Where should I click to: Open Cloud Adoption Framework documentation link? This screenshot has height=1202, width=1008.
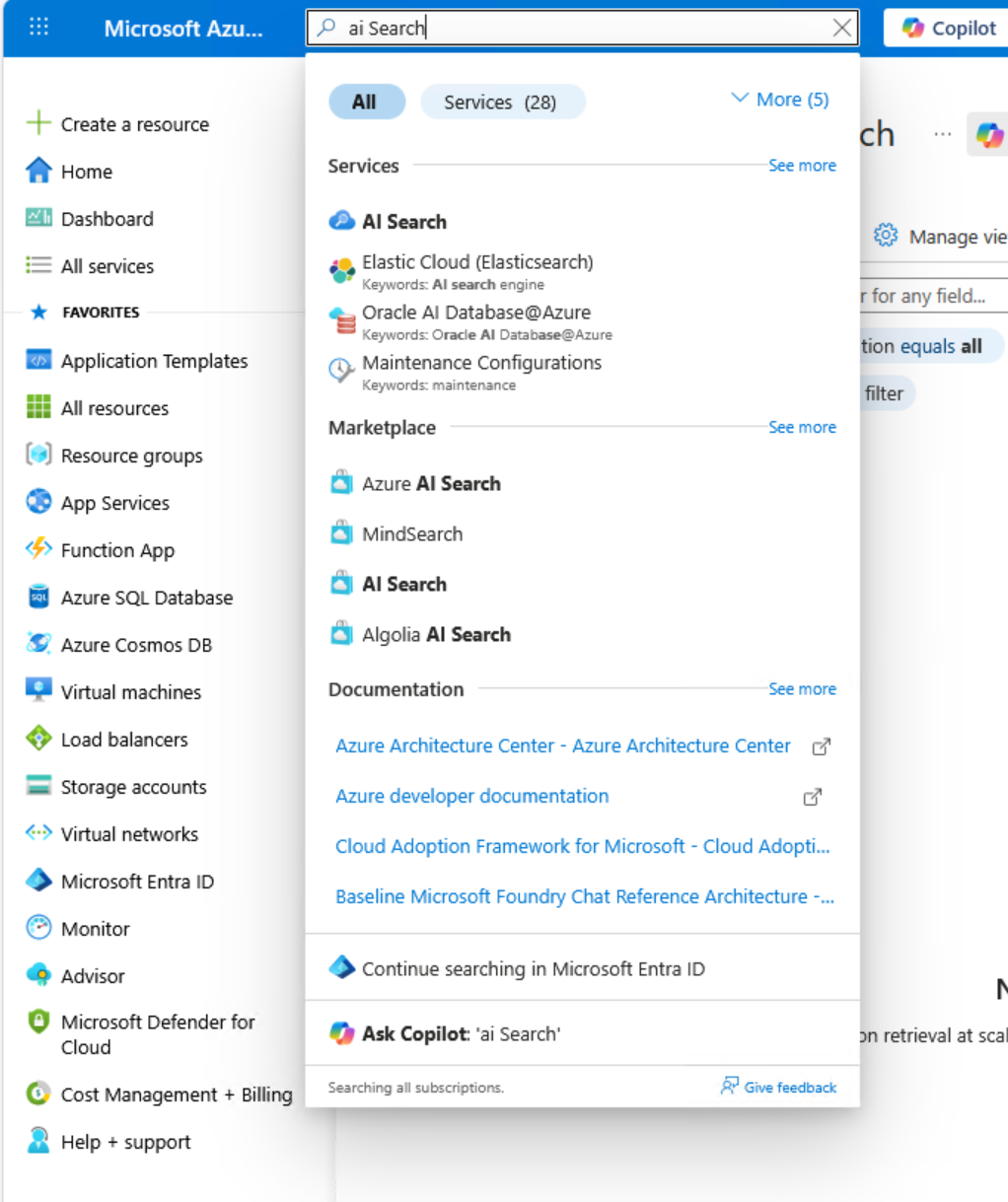click(582, 846)
